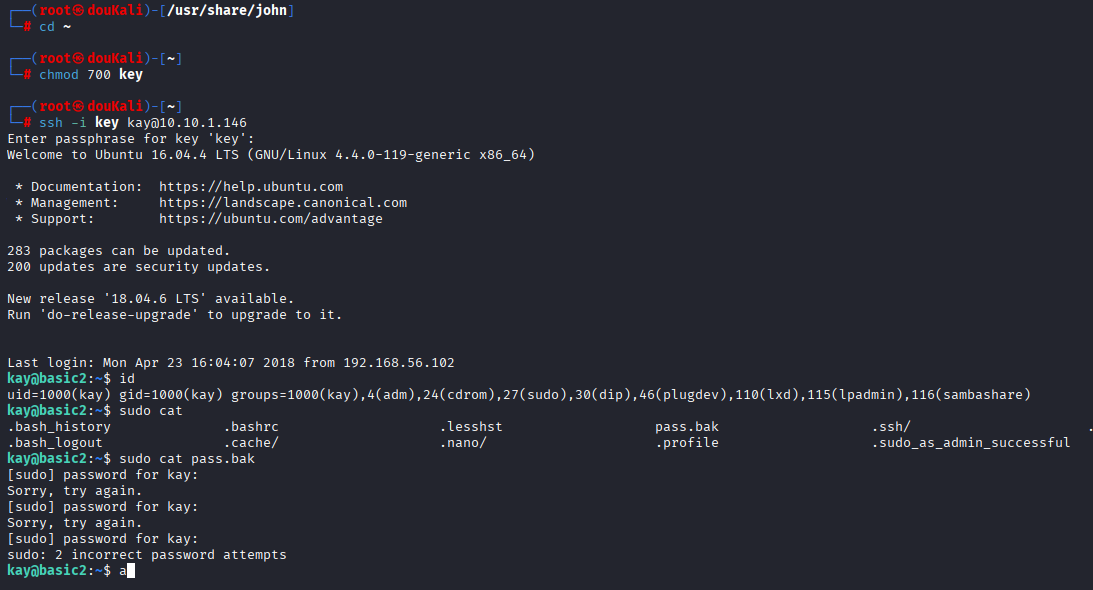Click the .bashrc file name in listing
The image size is (1093, 590).
tap(251, 427)
